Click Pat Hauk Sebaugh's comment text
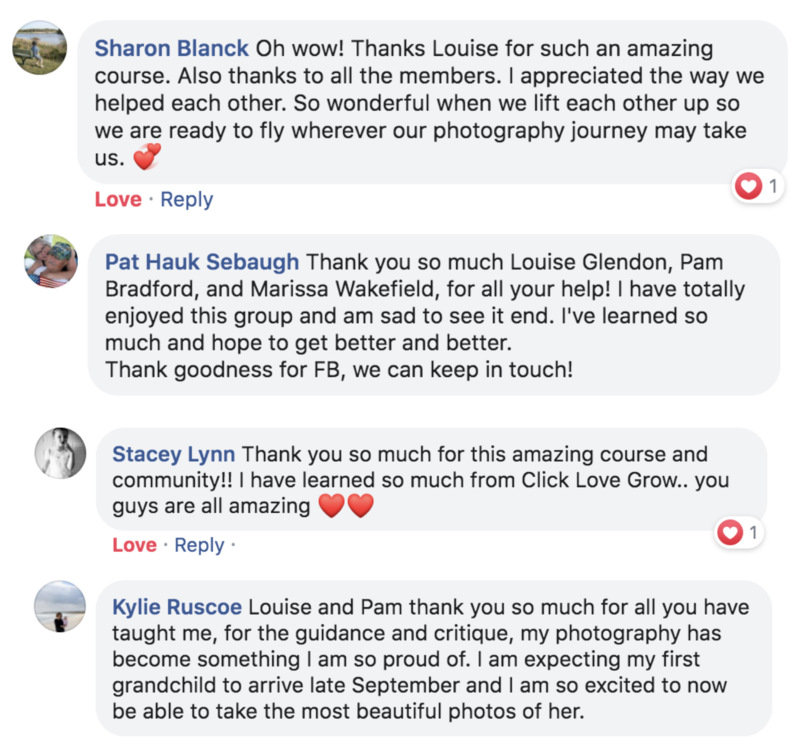 [x=430, y=316]
